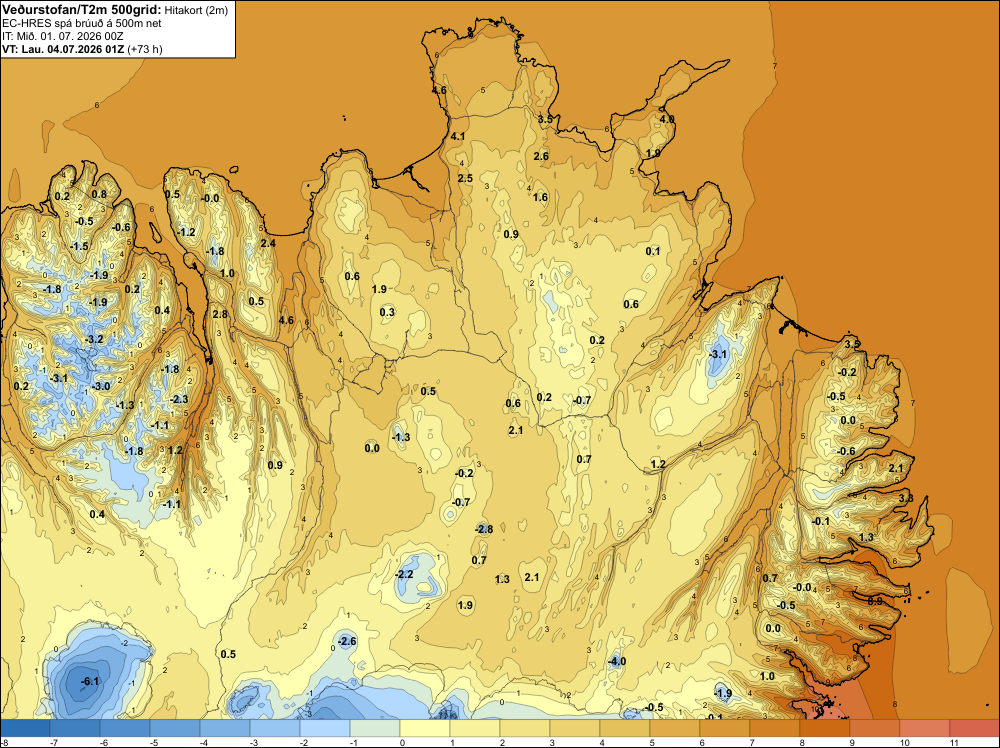Click the -2.6 temperature label

347,641
